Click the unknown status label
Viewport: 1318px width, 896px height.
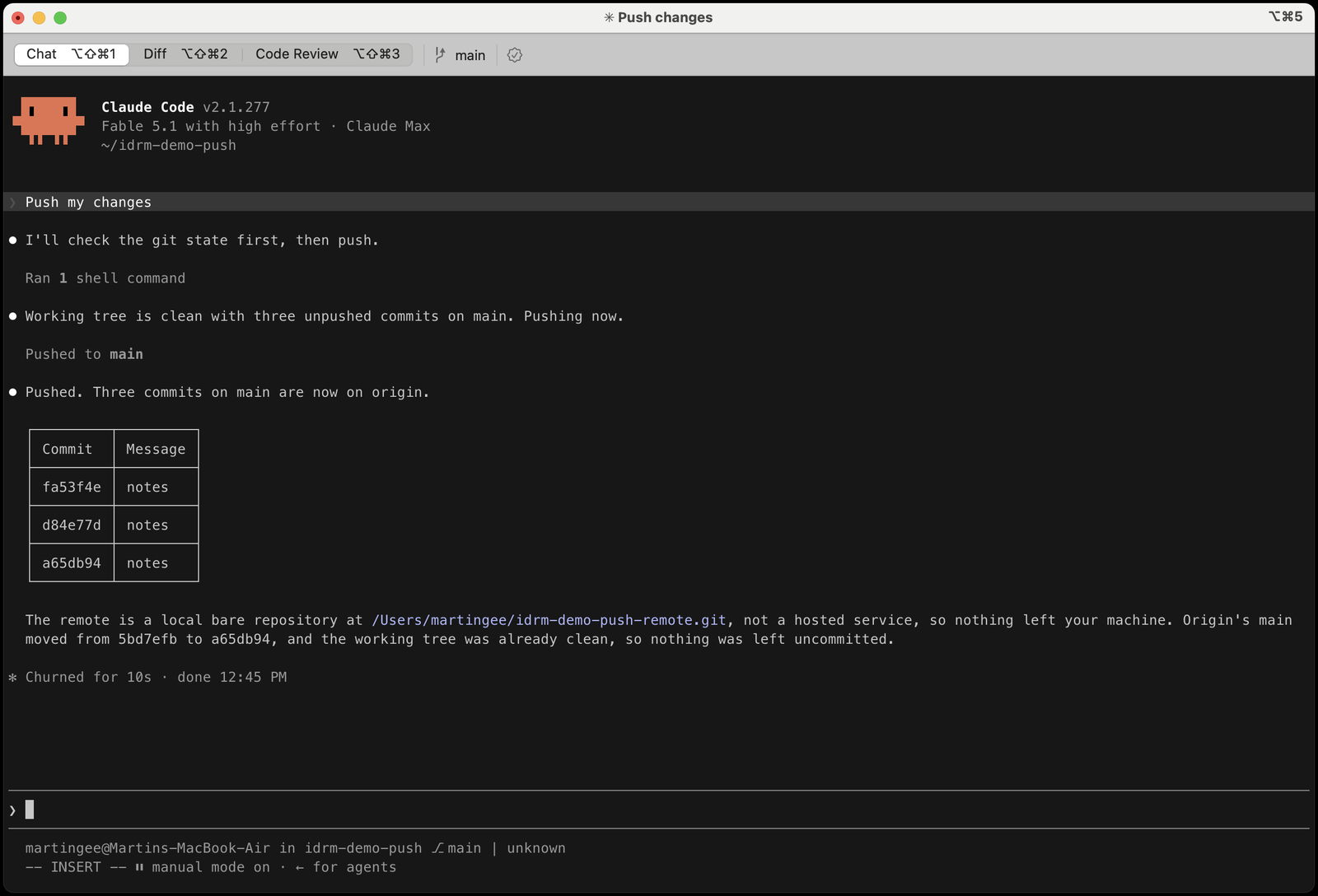[x=536, y=848]
